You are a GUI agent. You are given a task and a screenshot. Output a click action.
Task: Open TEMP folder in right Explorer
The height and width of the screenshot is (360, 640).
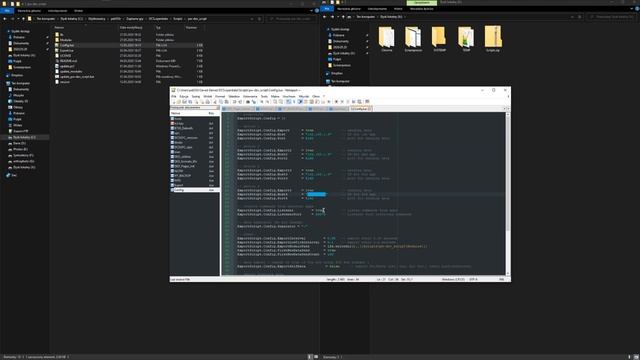click(466, 39)
